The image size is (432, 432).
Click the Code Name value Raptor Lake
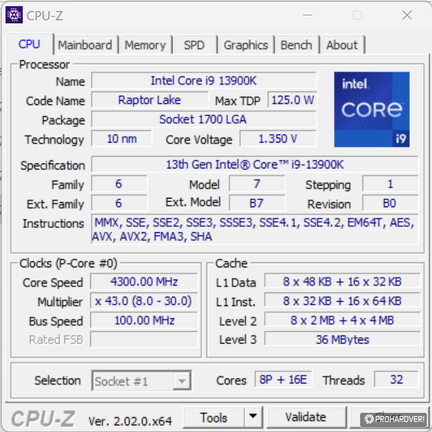tap(149, 100)
